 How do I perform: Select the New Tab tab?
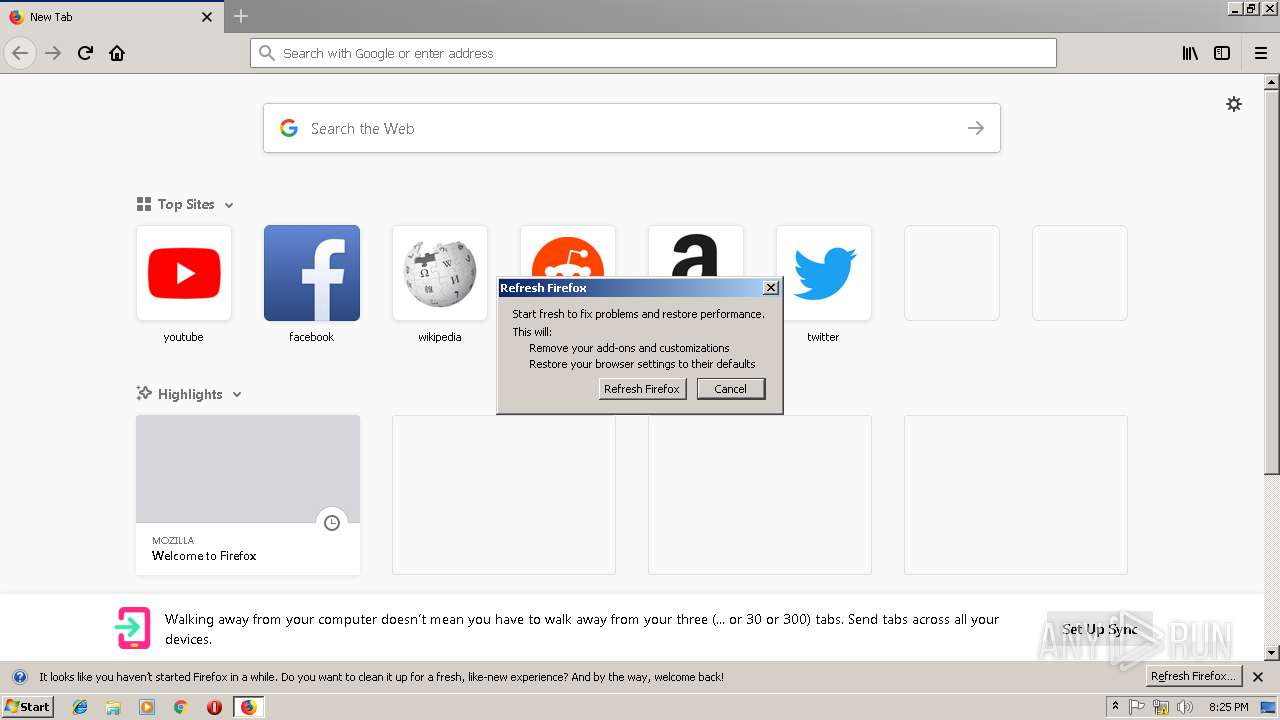coord(111,17)
